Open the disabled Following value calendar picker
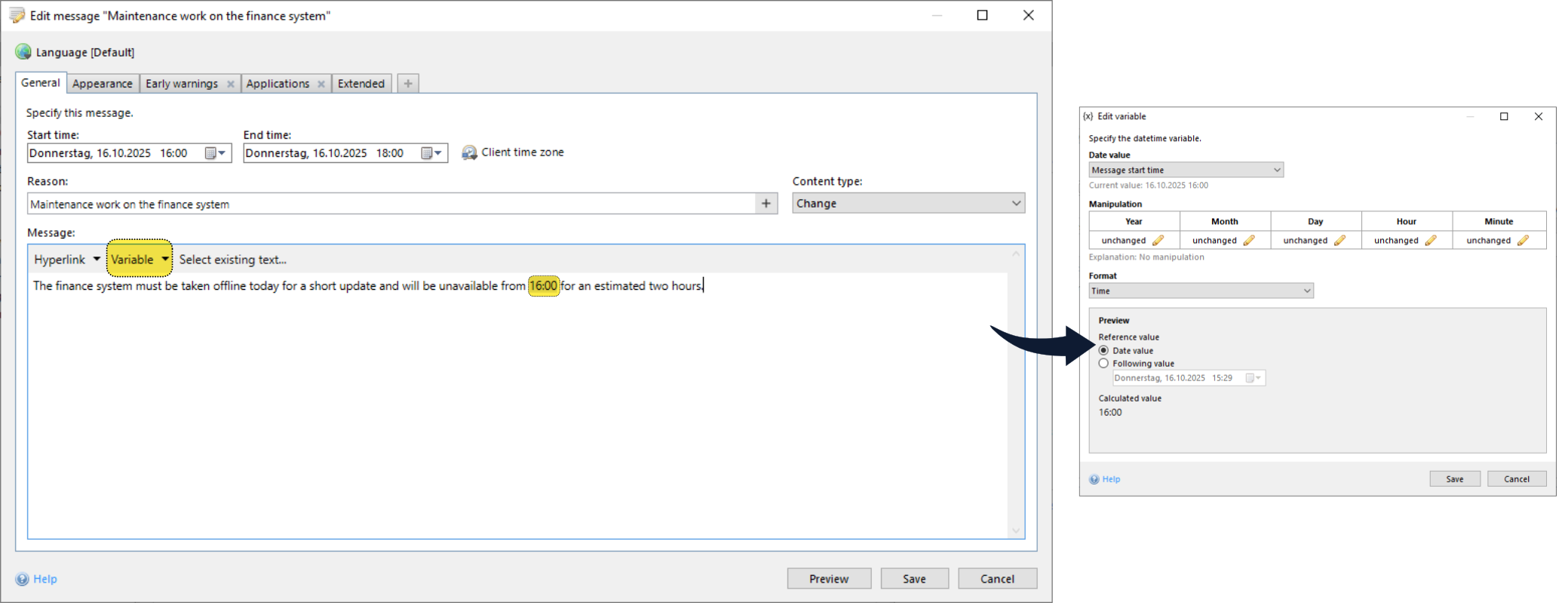This screenshot has width=1568, height=603. (x=1253, y=378)
